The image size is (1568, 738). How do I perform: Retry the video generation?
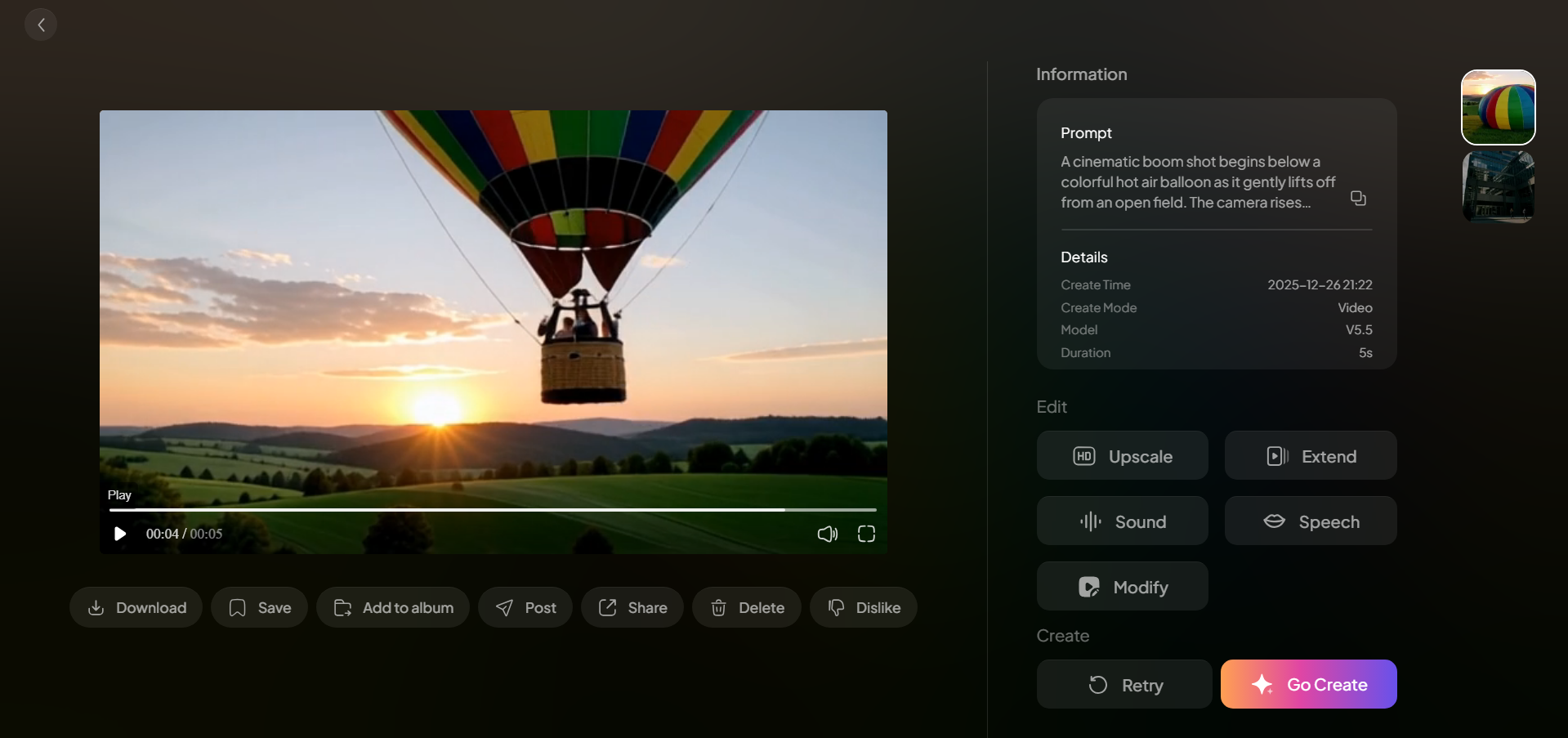(1124, 684)
